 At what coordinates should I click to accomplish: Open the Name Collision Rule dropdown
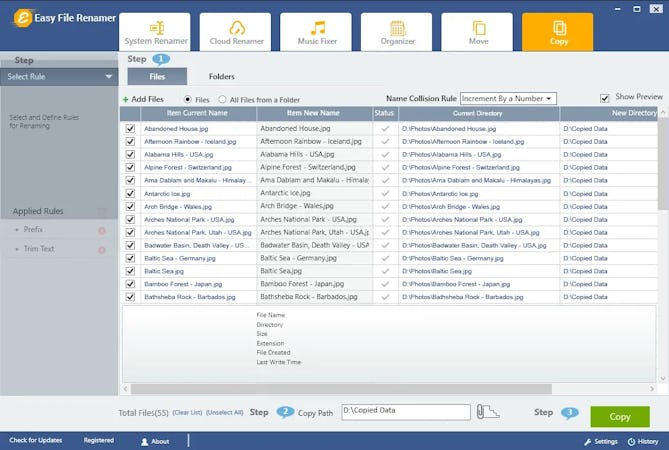pyautogui.click(x=508, y=99)
